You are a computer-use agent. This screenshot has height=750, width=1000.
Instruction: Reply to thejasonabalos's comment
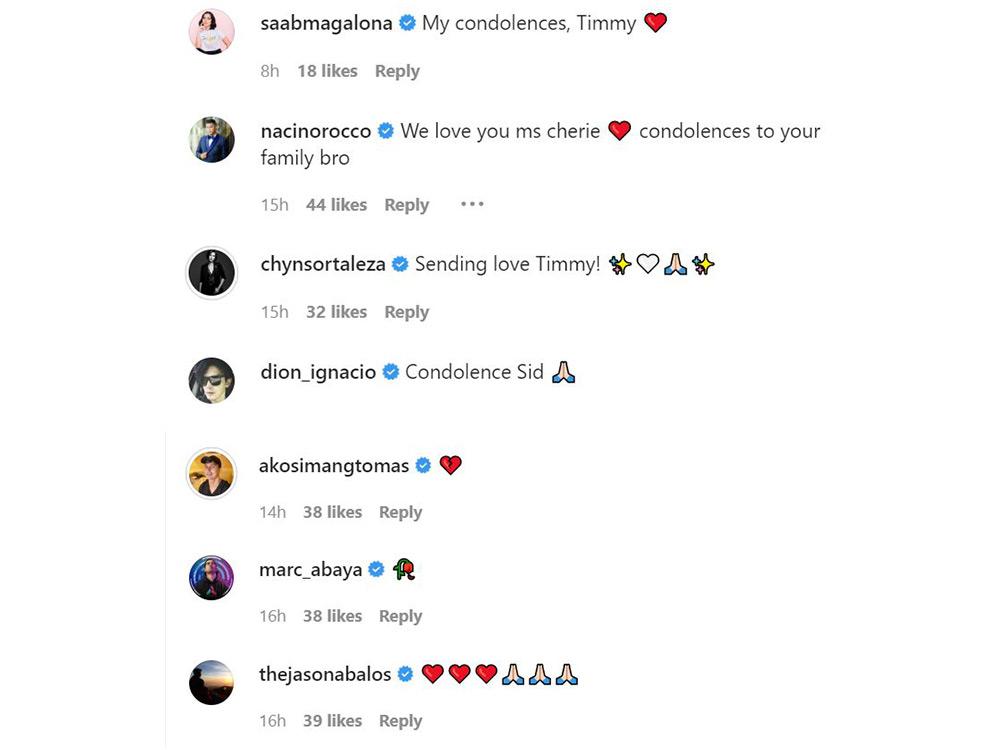[x=401, y=721]
